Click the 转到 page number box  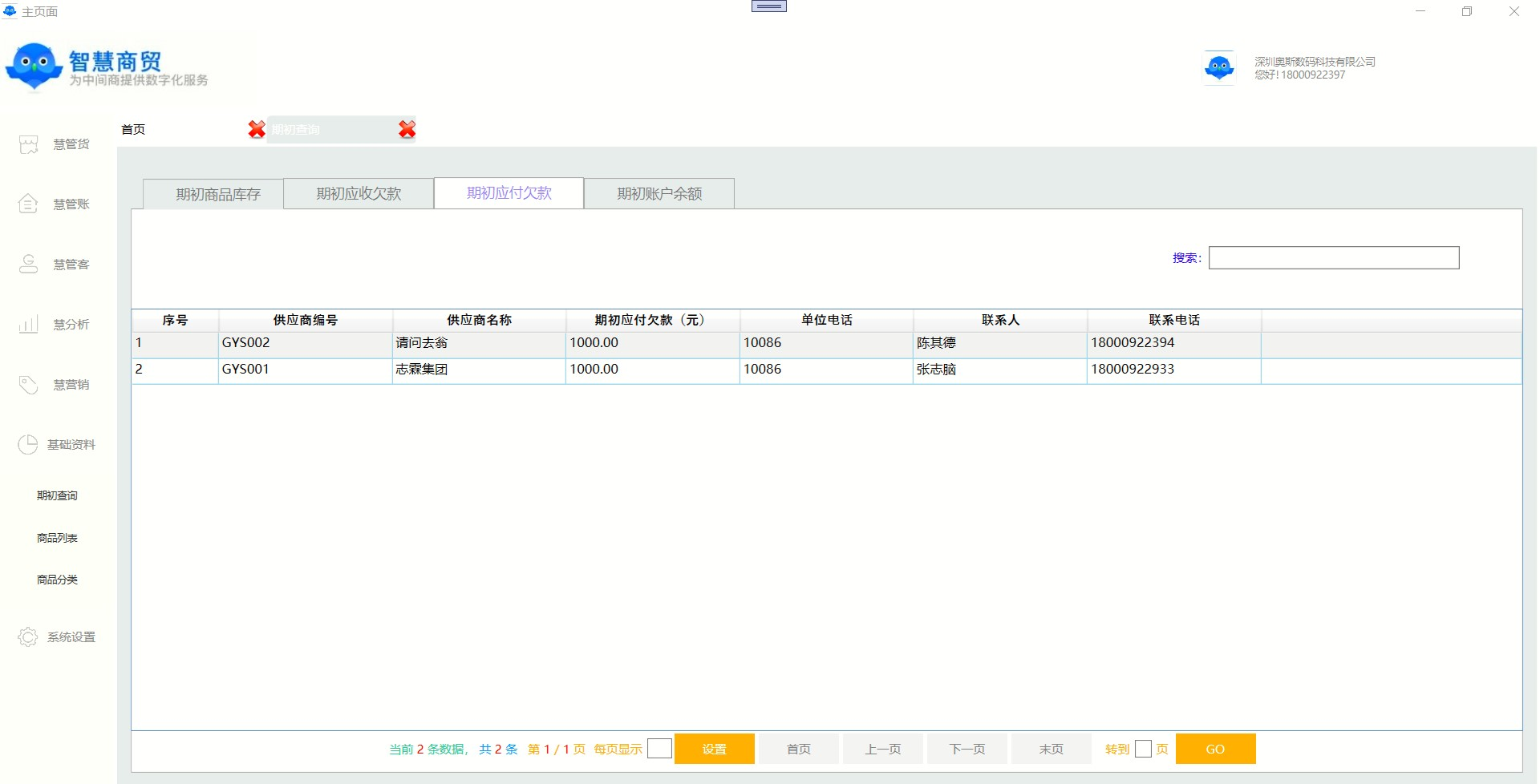[1144, 749]
